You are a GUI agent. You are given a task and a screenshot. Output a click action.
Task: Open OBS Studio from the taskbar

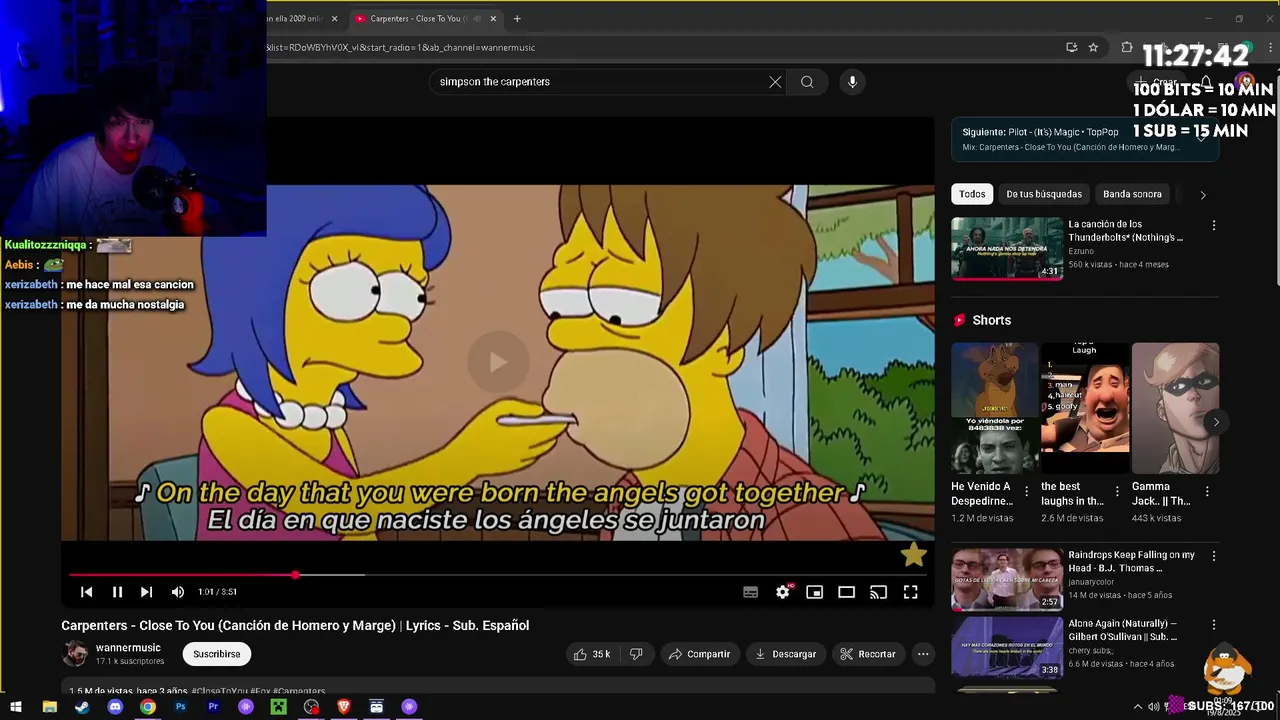click(311, 707)
